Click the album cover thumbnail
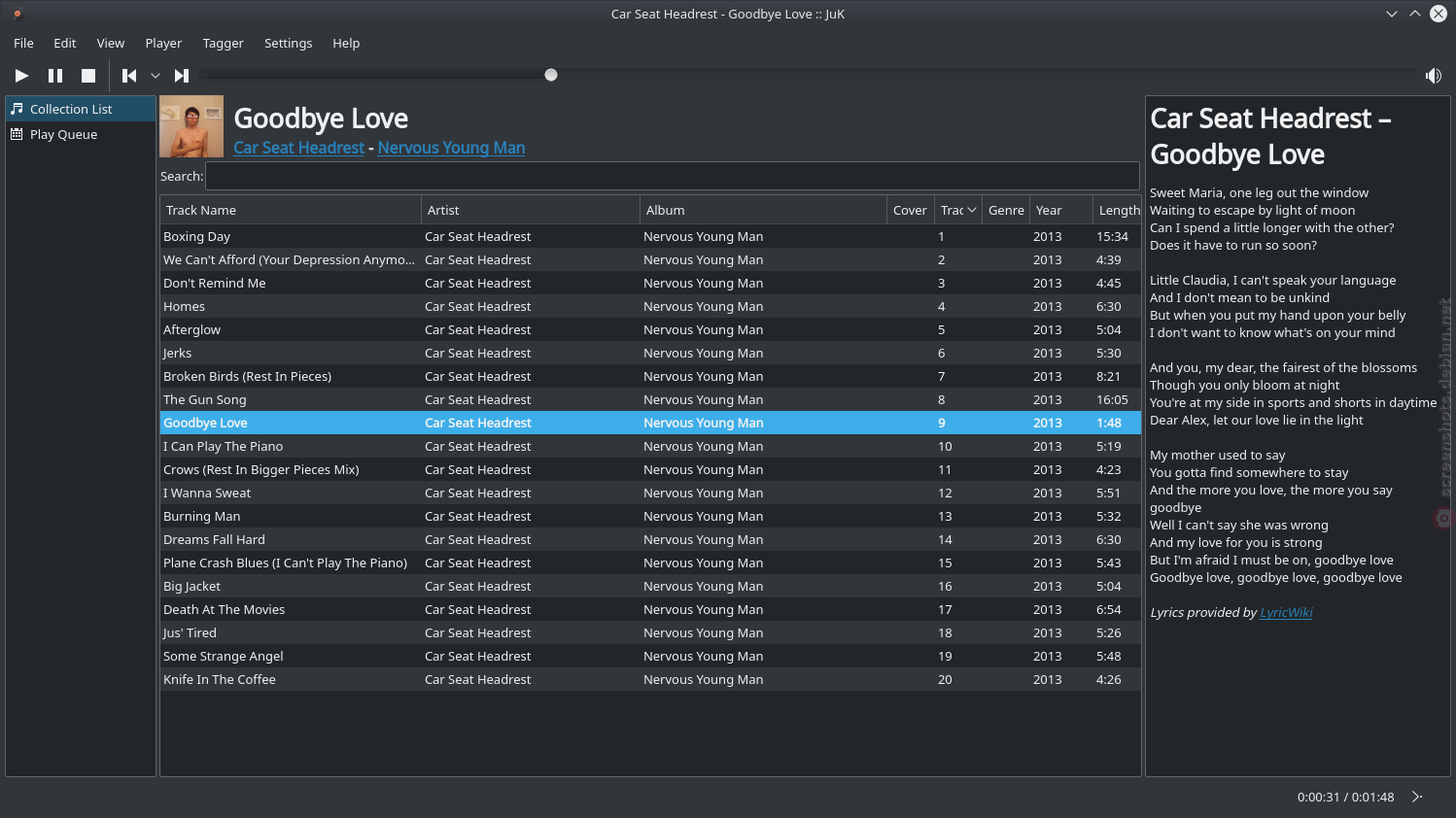1456x818 pixels. [x=191, y=126]
